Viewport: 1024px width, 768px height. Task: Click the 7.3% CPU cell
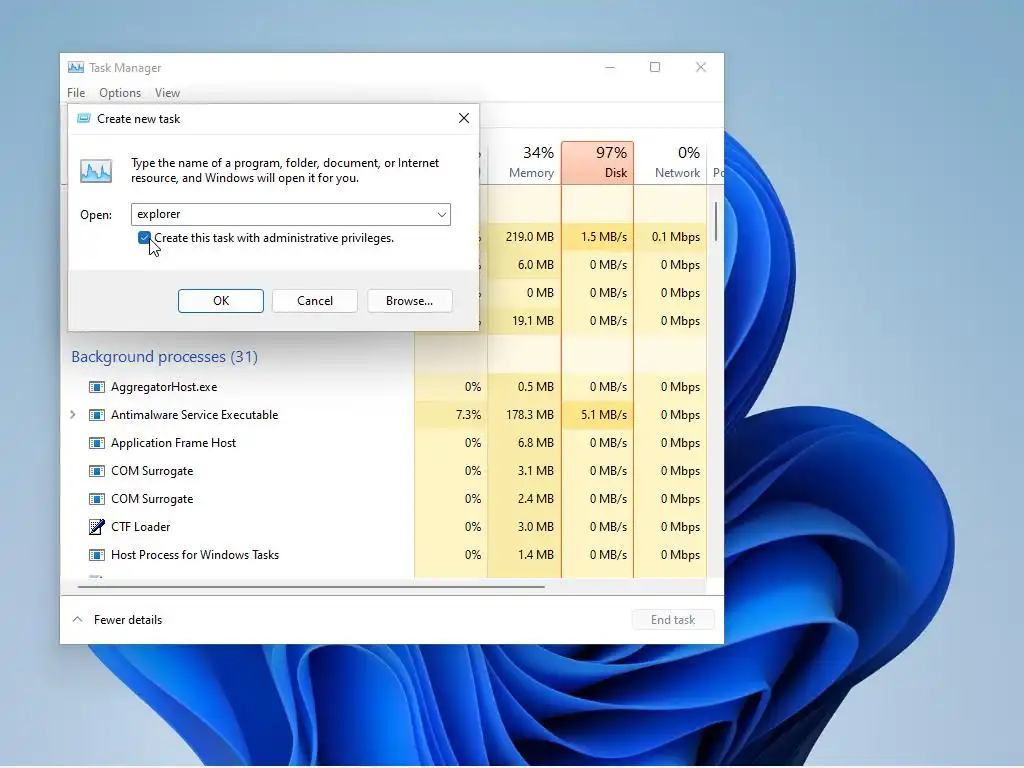451,415
